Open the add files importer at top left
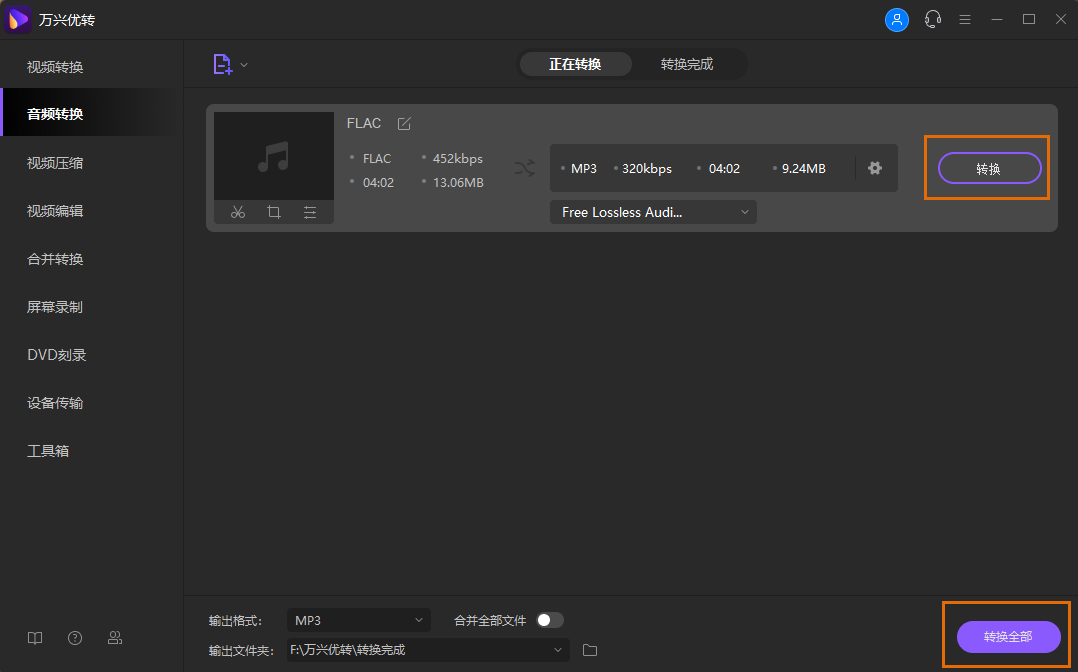1078x672 pixels. tap(222, 63)
